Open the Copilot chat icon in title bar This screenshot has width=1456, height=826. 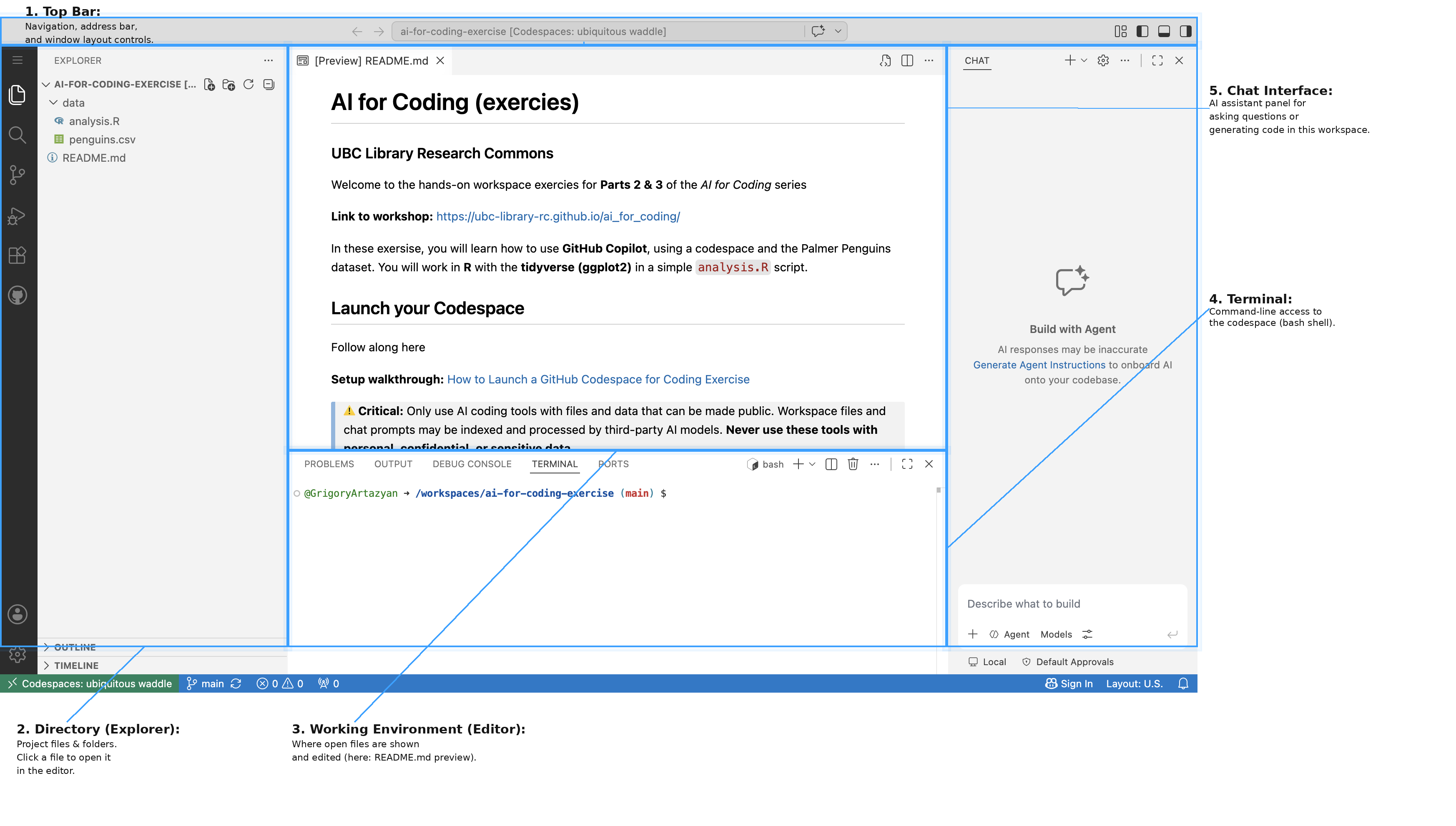818,31
